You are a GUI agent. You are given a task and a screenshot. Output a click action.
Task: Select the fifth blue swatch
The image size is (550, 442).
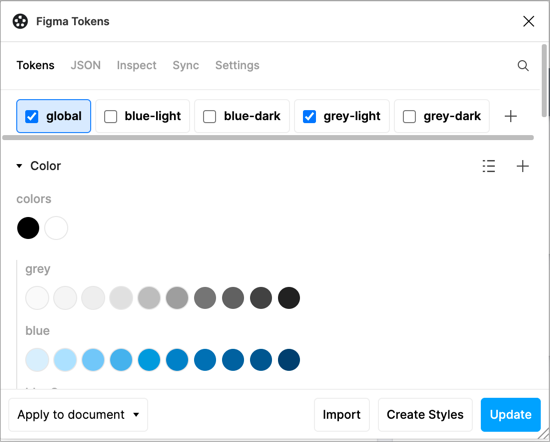[x=149, y=360]
